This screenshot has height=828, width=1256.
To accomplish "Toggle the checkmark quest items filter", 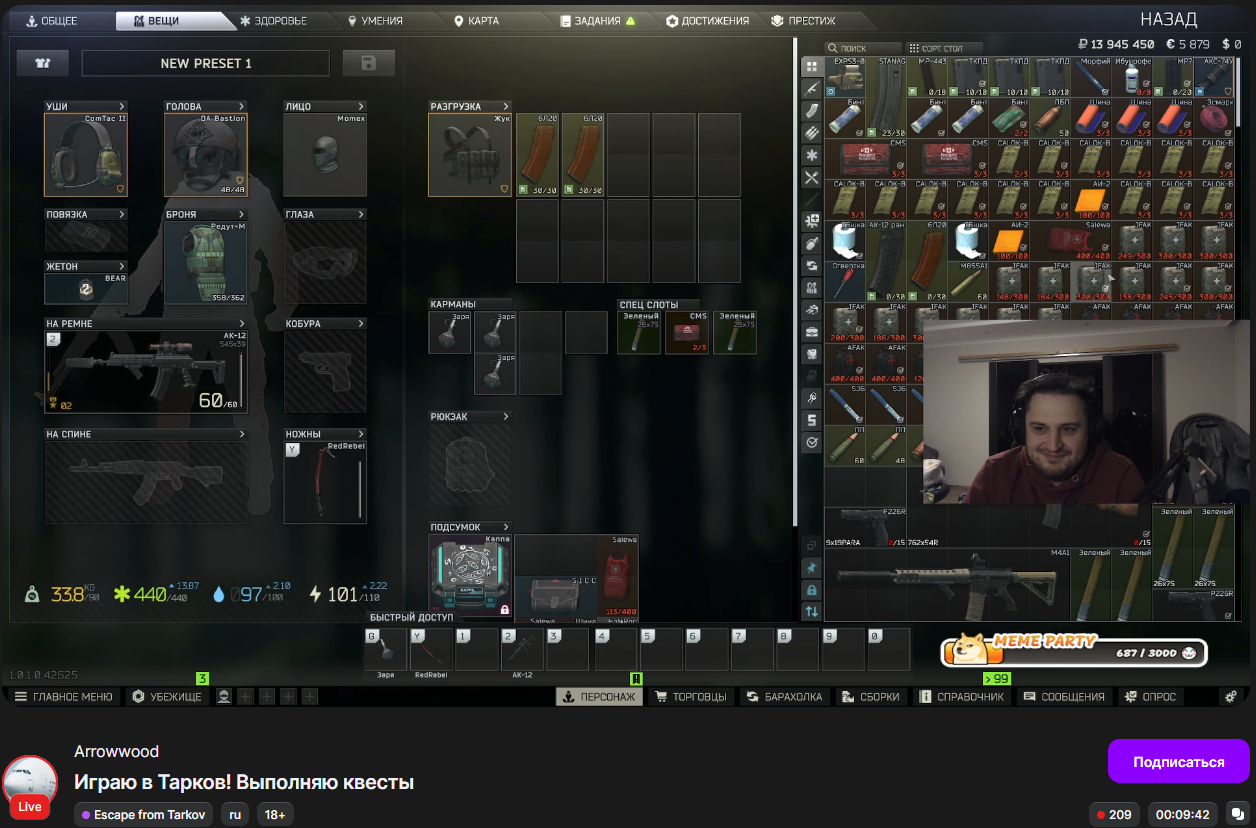I will (x=812, y=442).
